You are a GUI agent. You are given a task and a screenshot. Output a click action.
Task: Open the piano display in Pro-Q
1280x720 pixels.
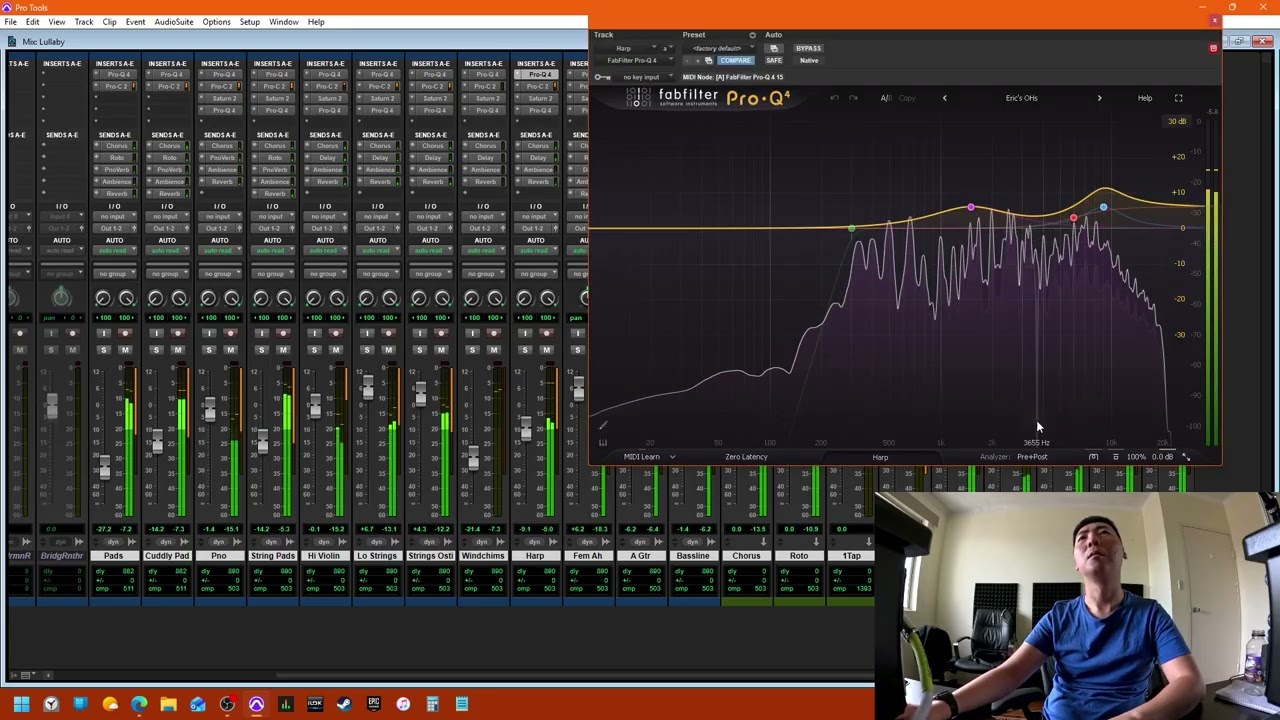coord(603,442)
